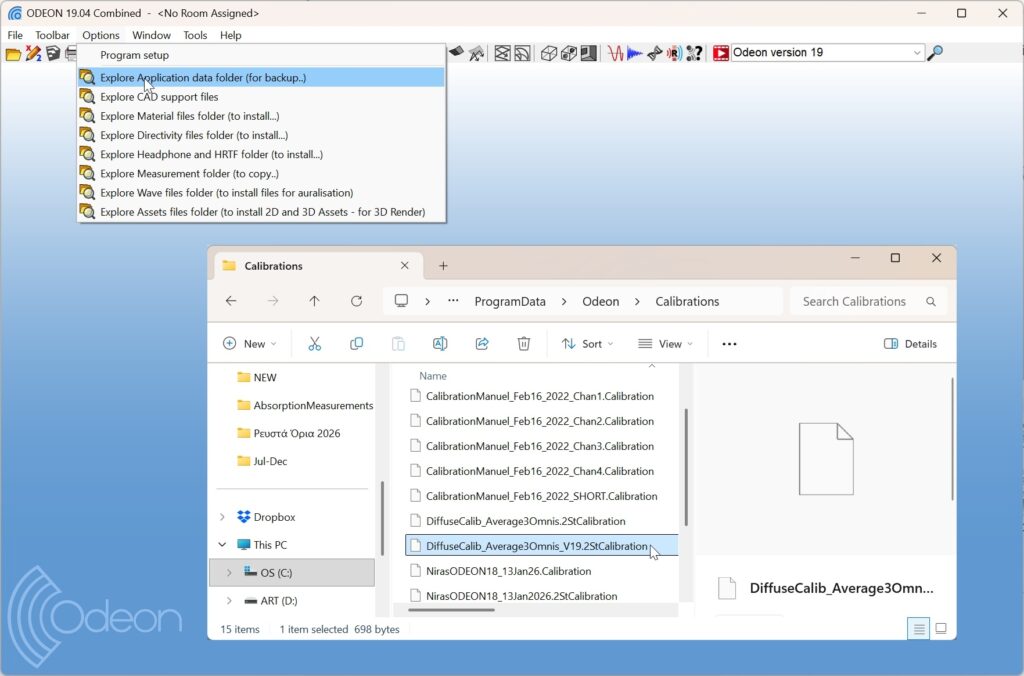The width and height of the screenshot is (1024, 676).
Task: Click the Cut scissors icon in Explorer
Action: [x=314, y=344]
